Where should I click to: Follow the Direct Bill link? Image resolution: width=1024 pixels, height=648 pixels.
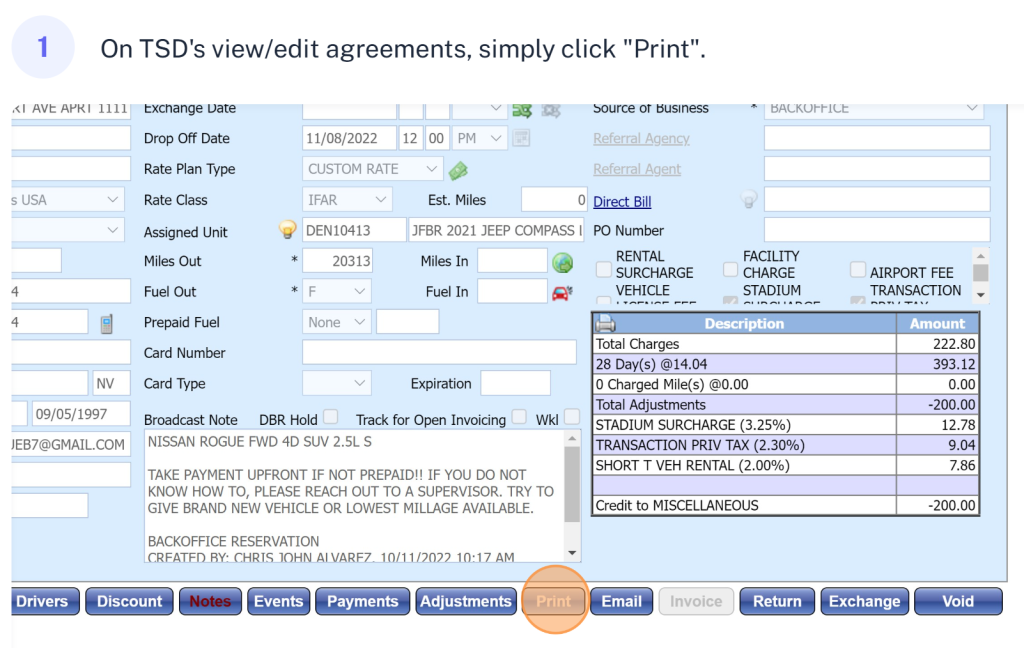[x=622, y=202]
